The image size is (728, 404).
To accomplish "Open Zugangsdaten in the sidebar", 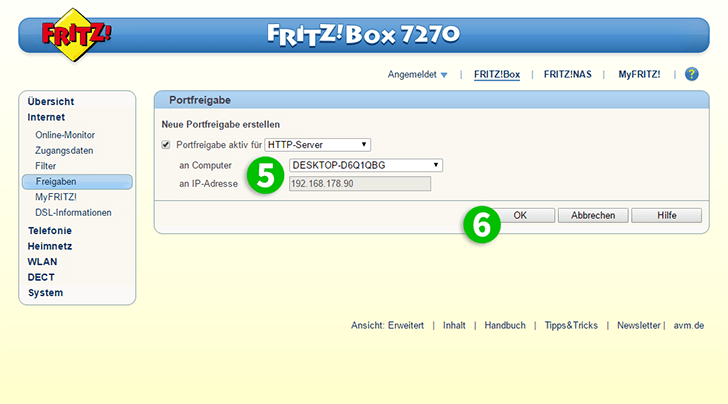I will (64, 151).
